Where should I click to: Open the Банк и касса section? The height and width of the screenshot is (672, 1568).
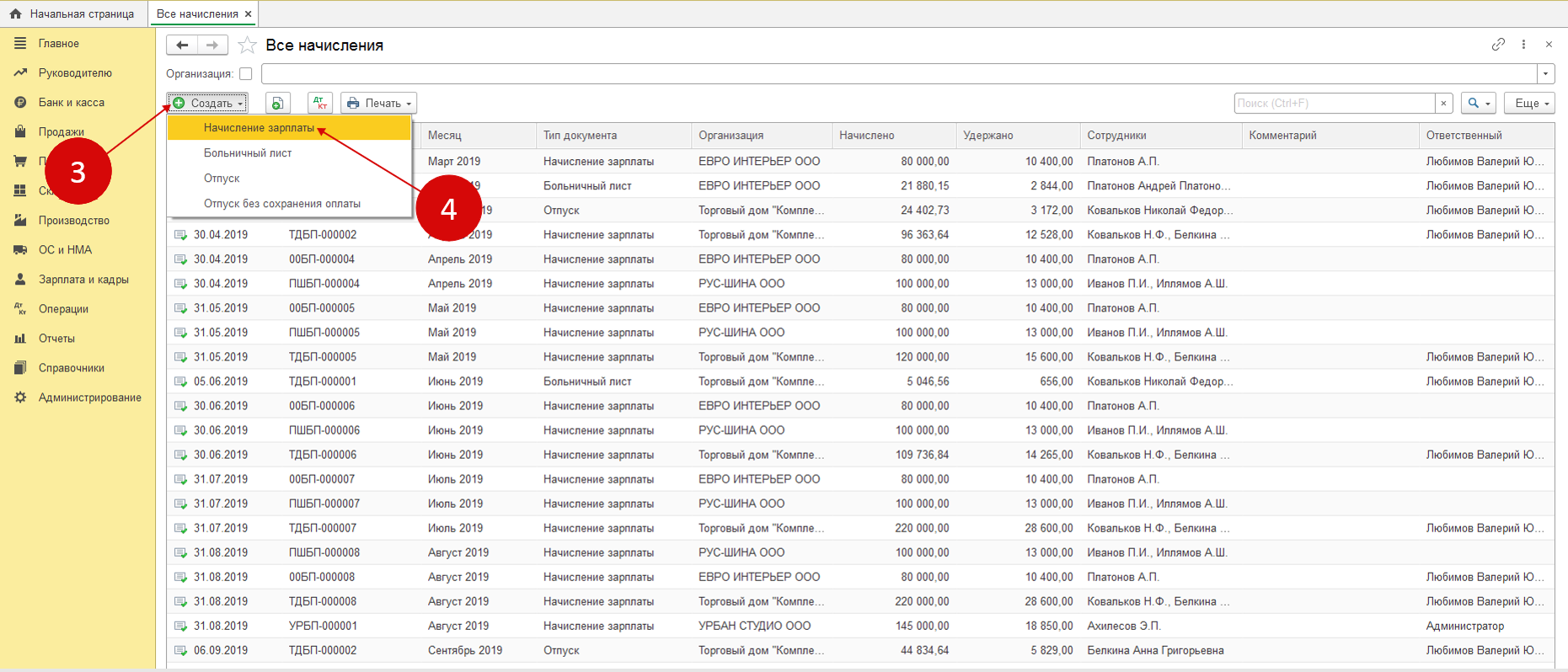click(x=72, y=102)
